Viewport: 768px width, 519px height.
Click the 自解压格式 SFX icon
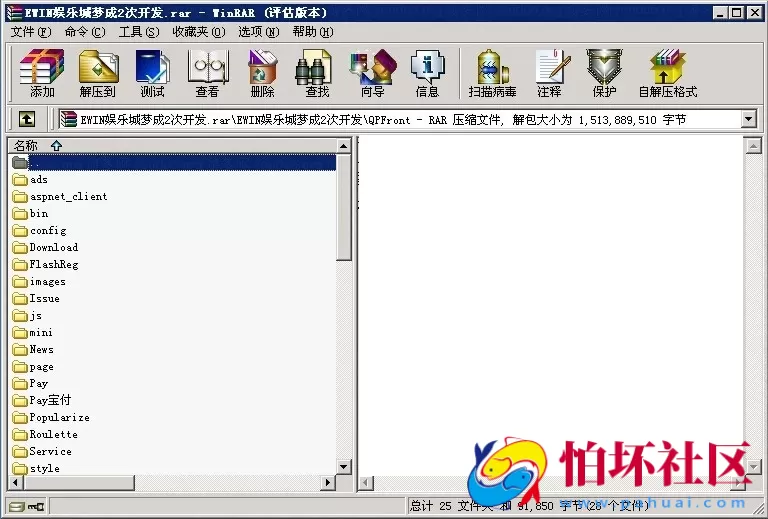(x=667, y=73)
